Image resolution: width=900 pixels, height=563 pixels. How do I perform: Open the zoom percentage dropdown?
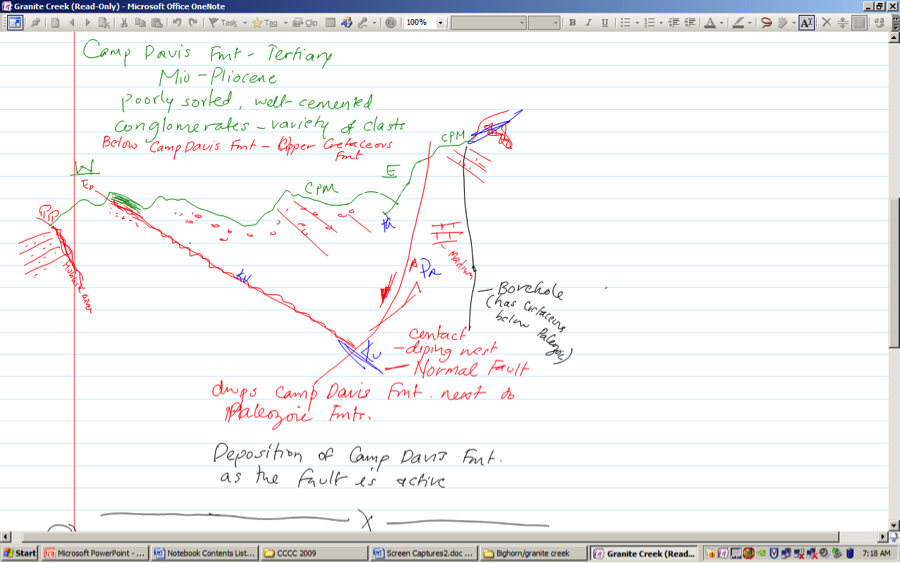[439, 22]
